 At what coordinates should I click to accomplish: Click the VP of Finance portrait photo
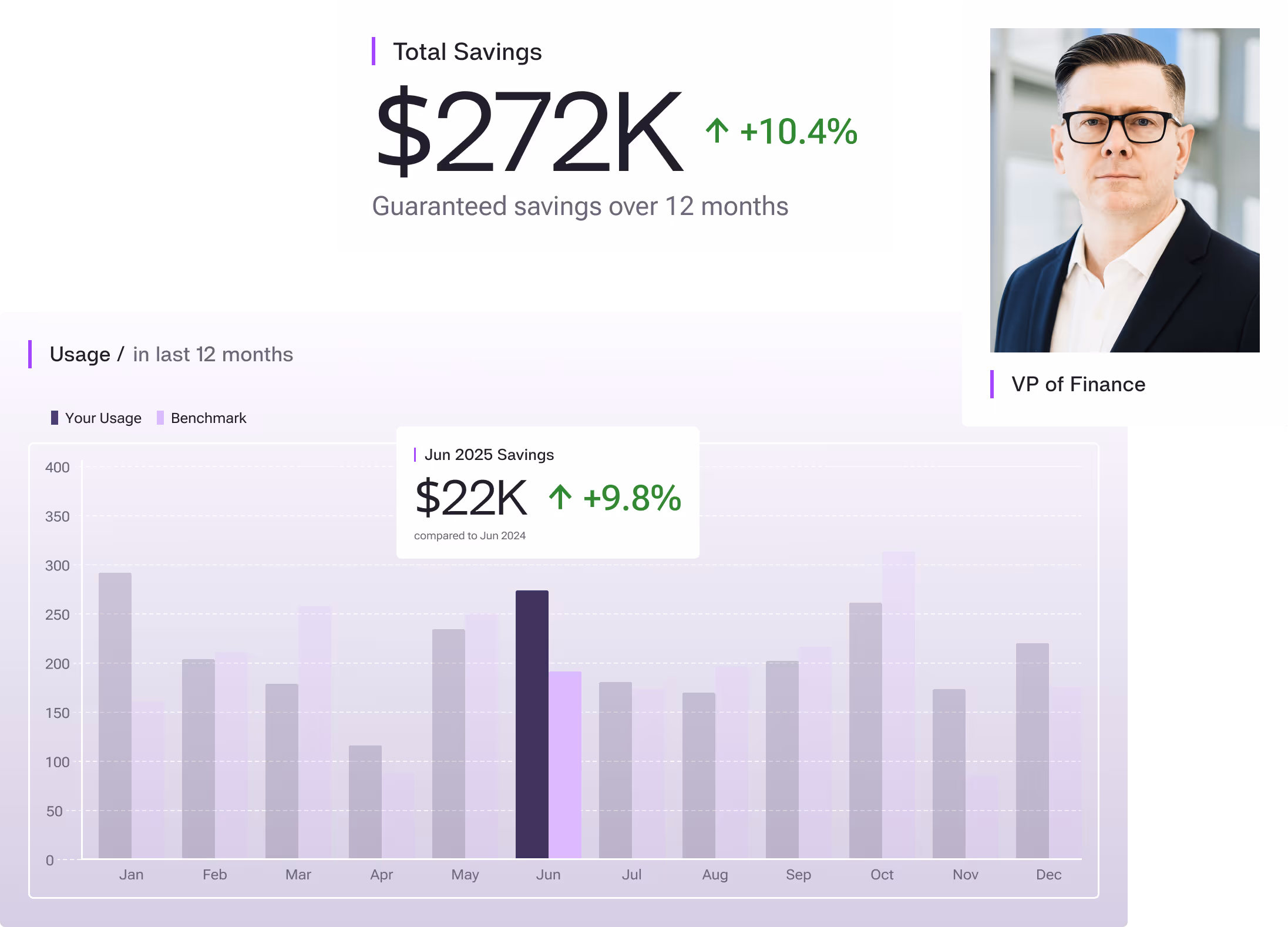[1124, 190]
